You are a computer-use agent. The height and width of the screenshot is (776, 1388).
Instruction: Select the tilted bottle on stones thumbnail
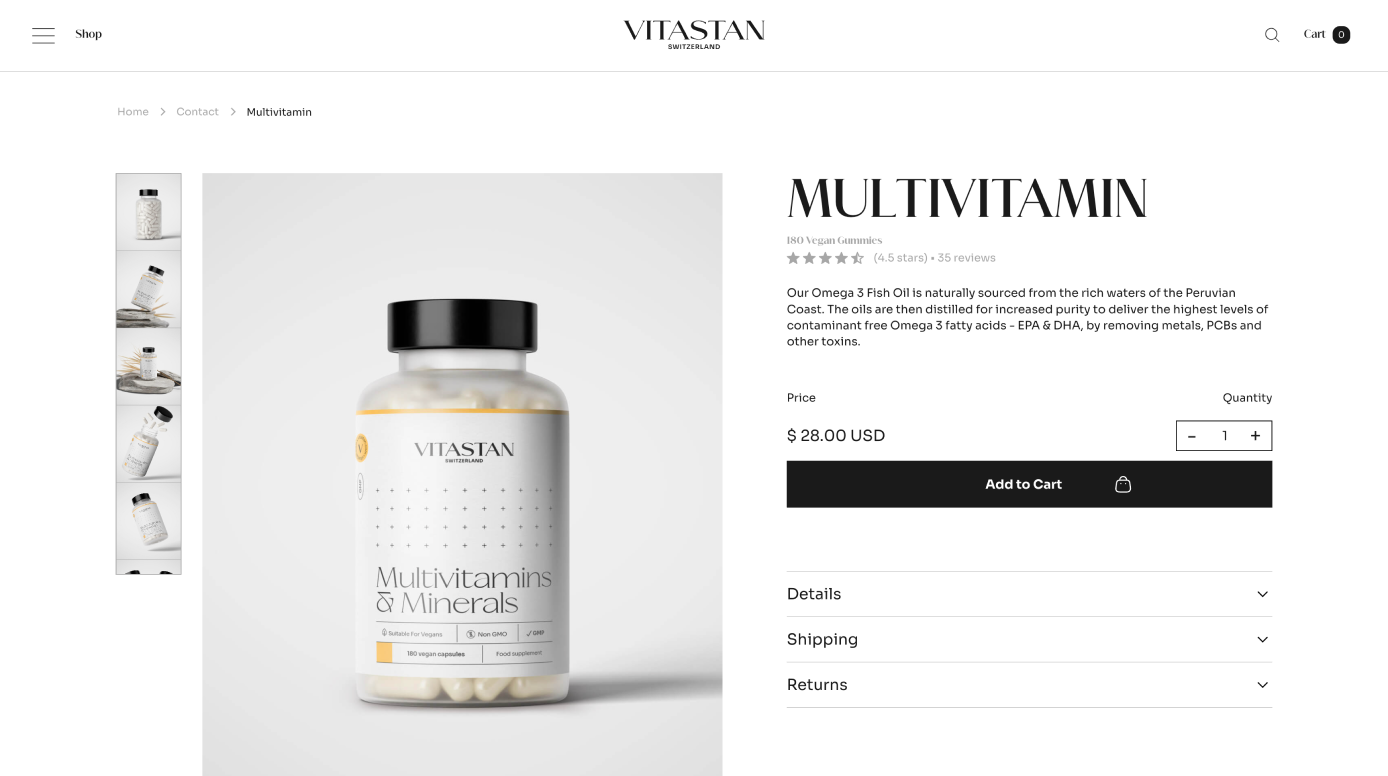pos(149,289)
